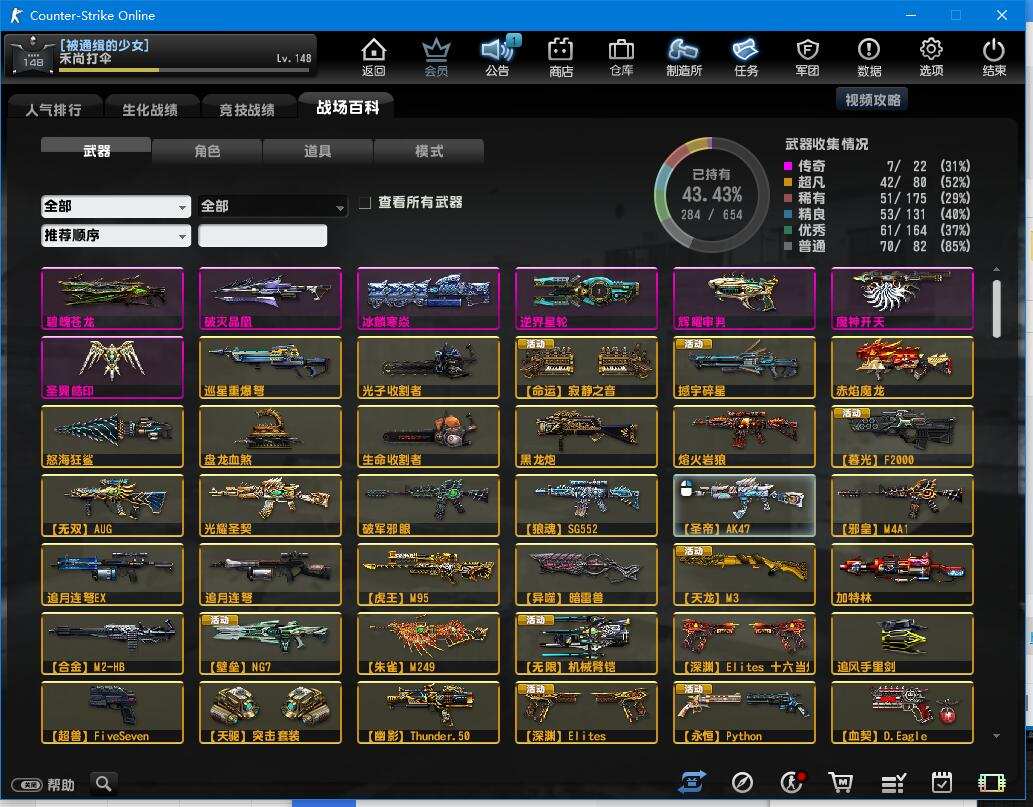Click the checklist icon in bottom bar
Viewport: 1033px width, 807px height.
pyautogui.click(x=893, y=783)
